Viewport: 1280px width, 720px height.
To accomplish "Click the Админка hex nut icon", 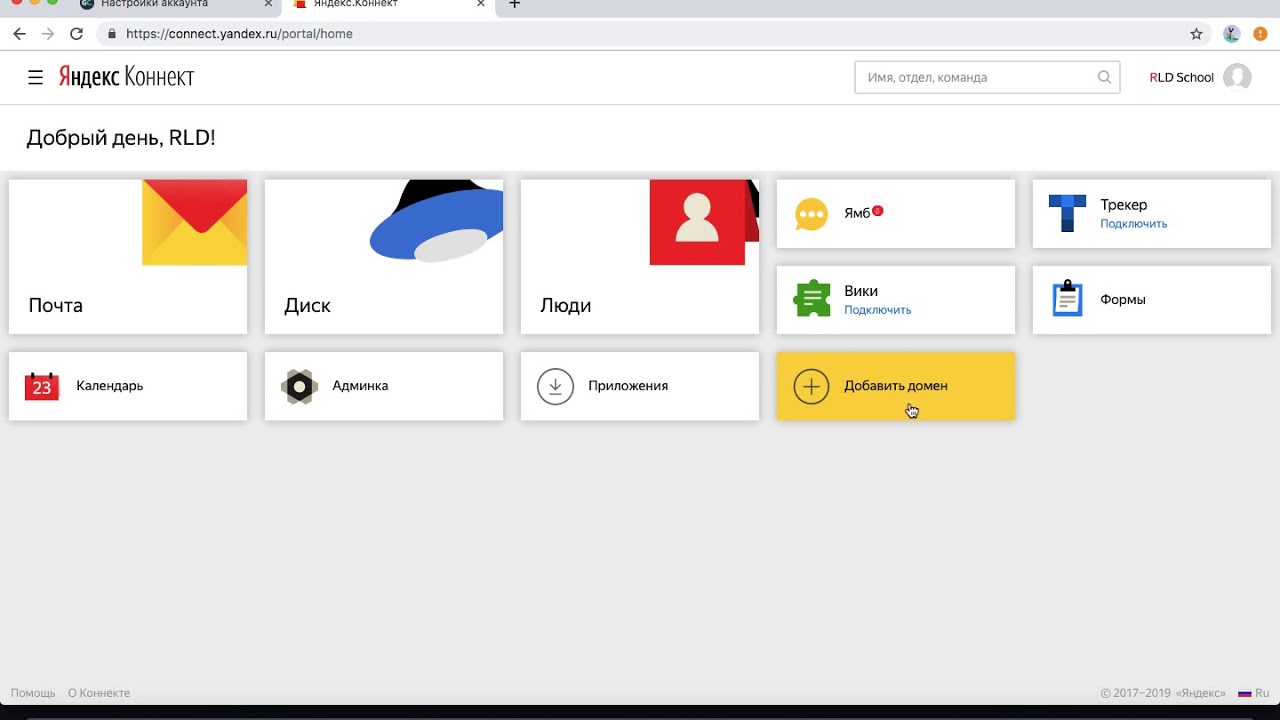I will [299, 386].
